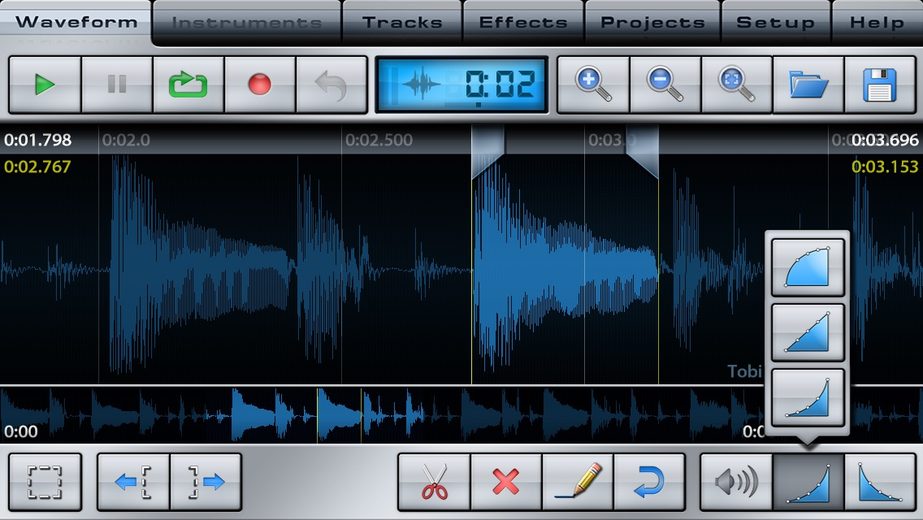Screen dimensions: 923x520
Task: Click the overview start label 0:00
Action: coord(21,432)
